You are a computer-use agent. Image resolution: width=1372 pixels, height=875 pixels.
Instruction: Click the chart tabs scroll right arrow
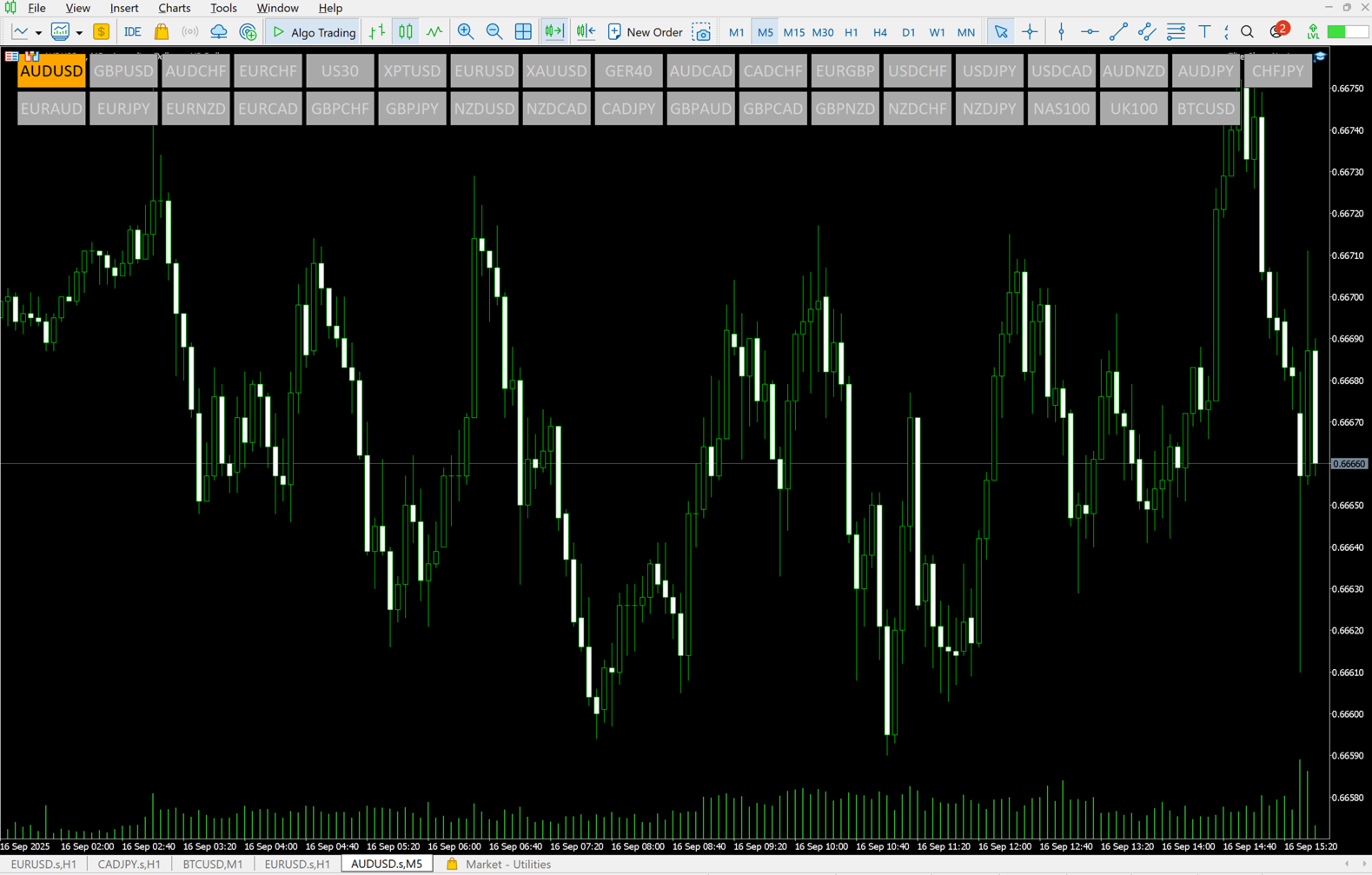tap(1363, 864)
